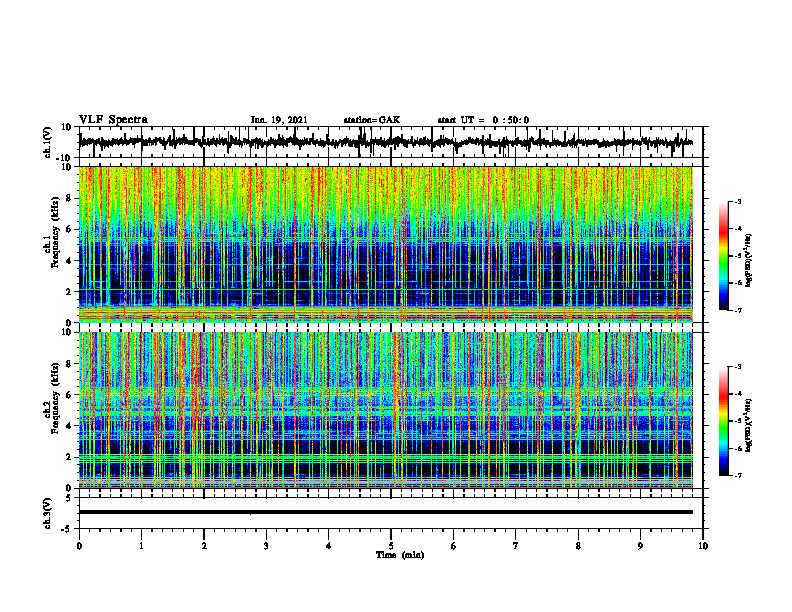792x612 pixels.
Task: Click the "ch.1(V)" y-axis label
Action: pyautogui.click(x=47, y=142)
